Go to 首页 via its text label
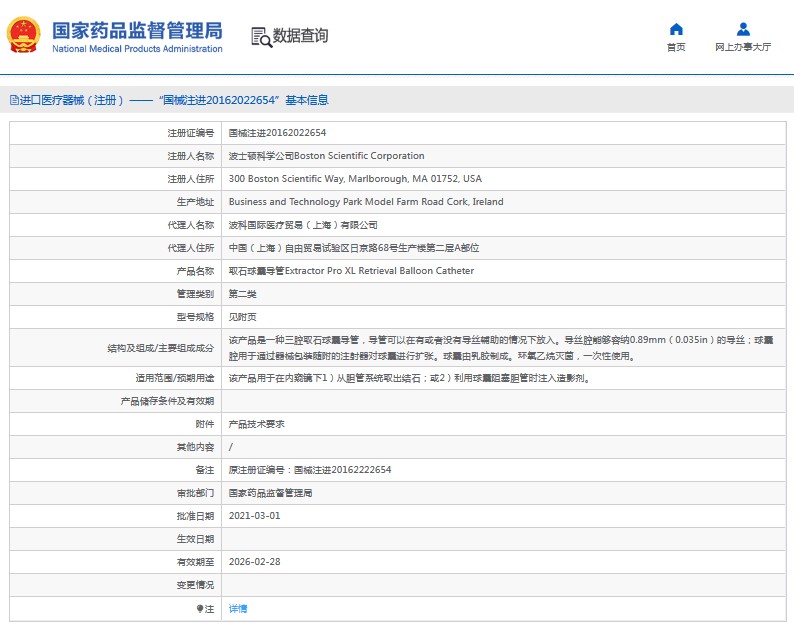The width and height of the screenshot is (794, 625). (x=676, y=47)
